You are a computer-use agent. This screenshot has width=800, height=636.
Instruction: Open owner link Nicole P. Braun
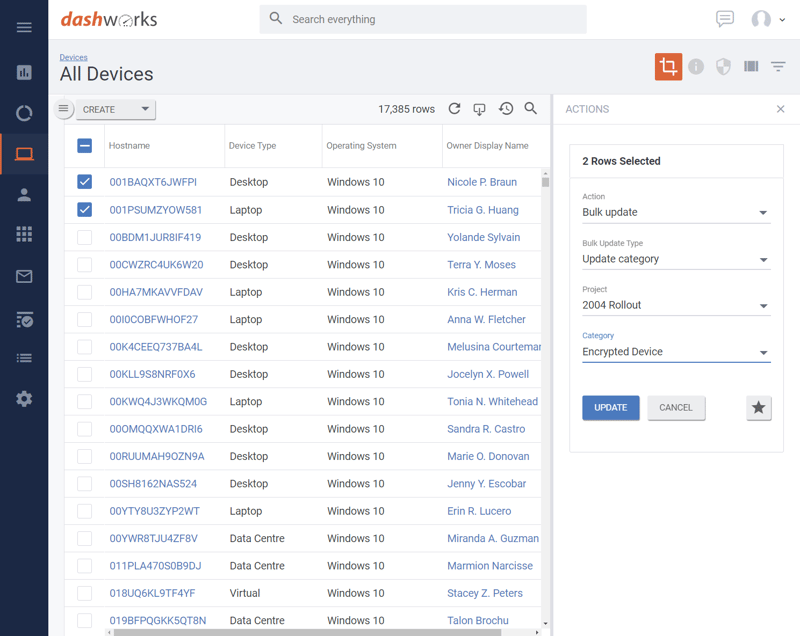point(482,182)
